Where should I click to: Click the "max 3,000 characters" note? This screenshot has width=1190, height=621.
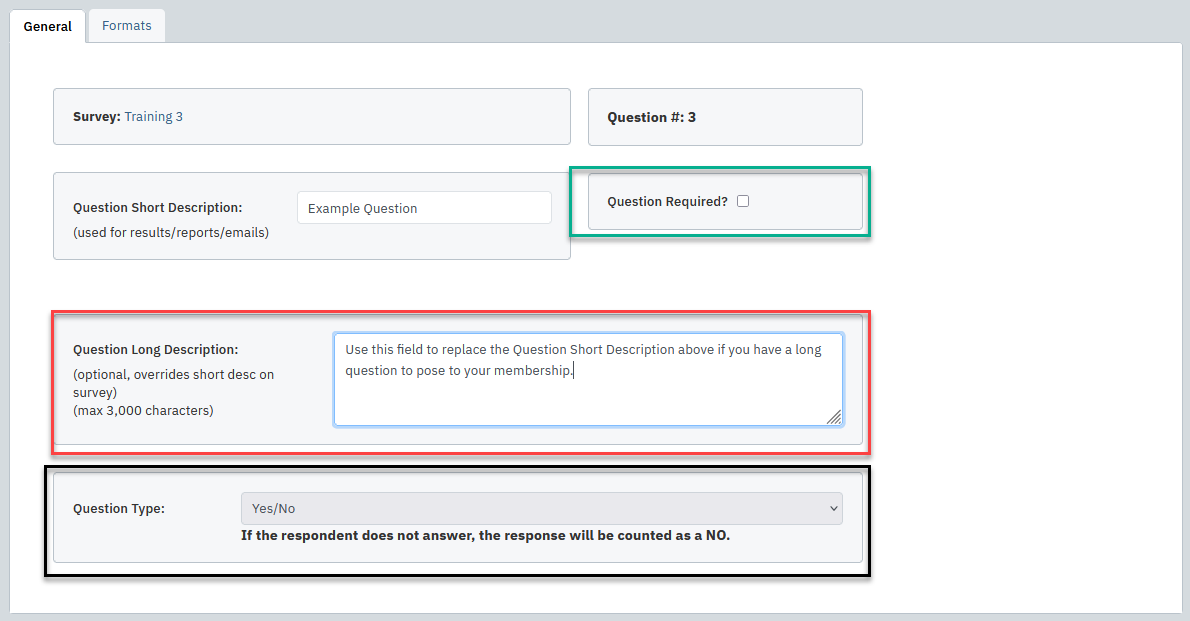point(143,411)
